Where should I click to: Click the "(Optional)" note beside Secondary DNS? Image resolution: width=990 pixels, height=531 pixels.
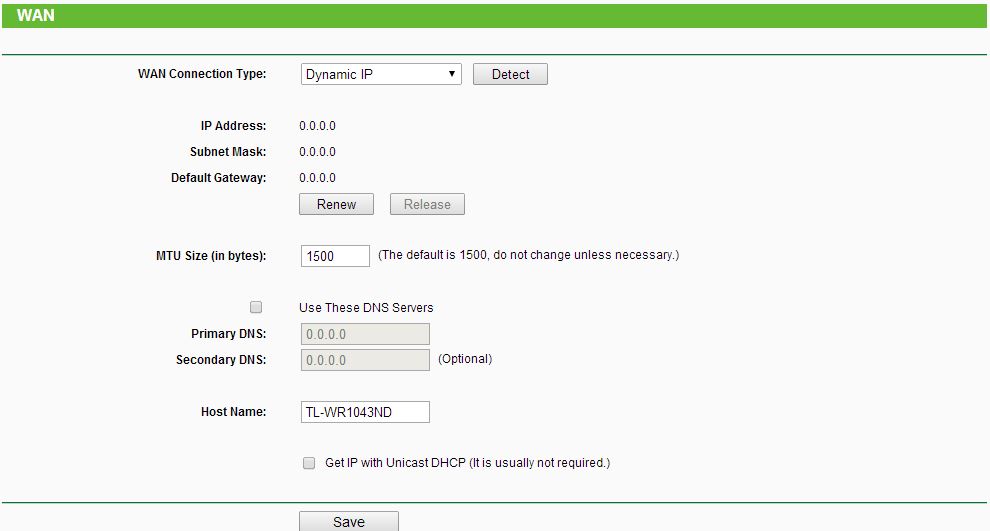click(465, 359)
